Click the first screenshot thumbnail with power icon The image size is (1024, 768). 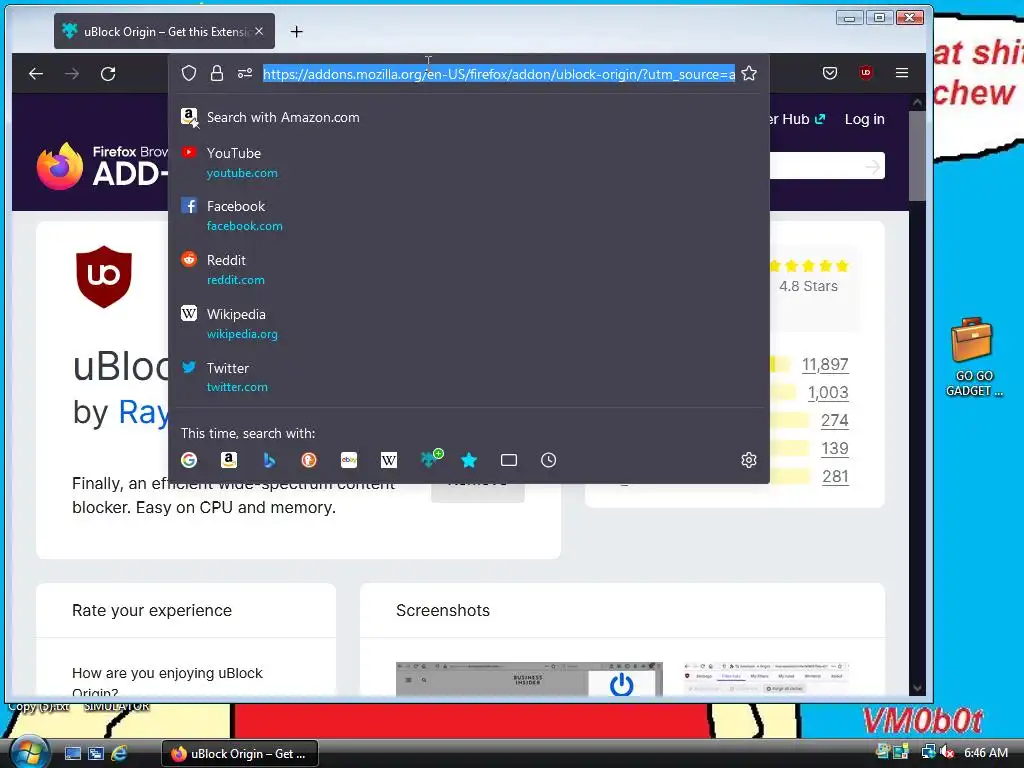pos(529,679)
